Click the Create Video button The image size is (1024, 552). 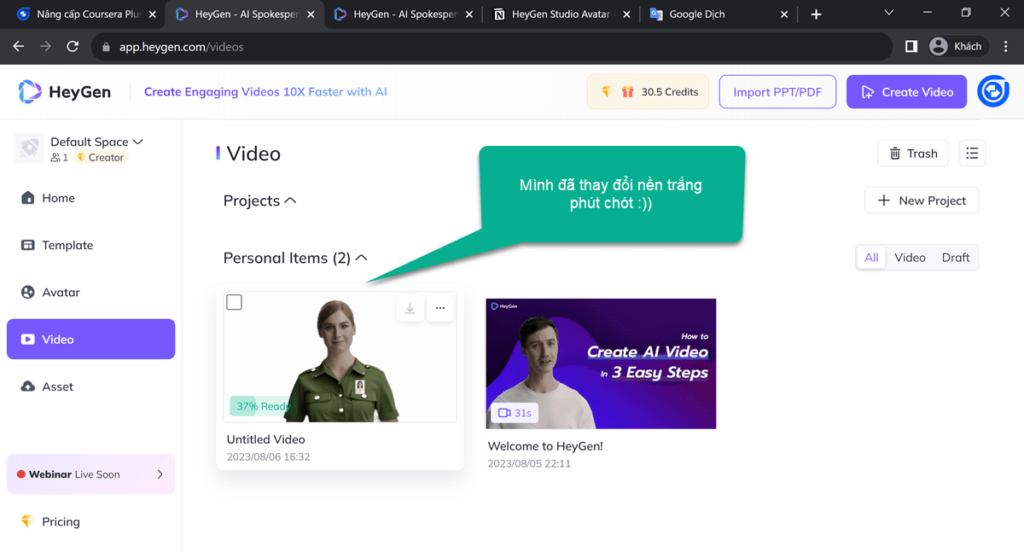(906, 92)
